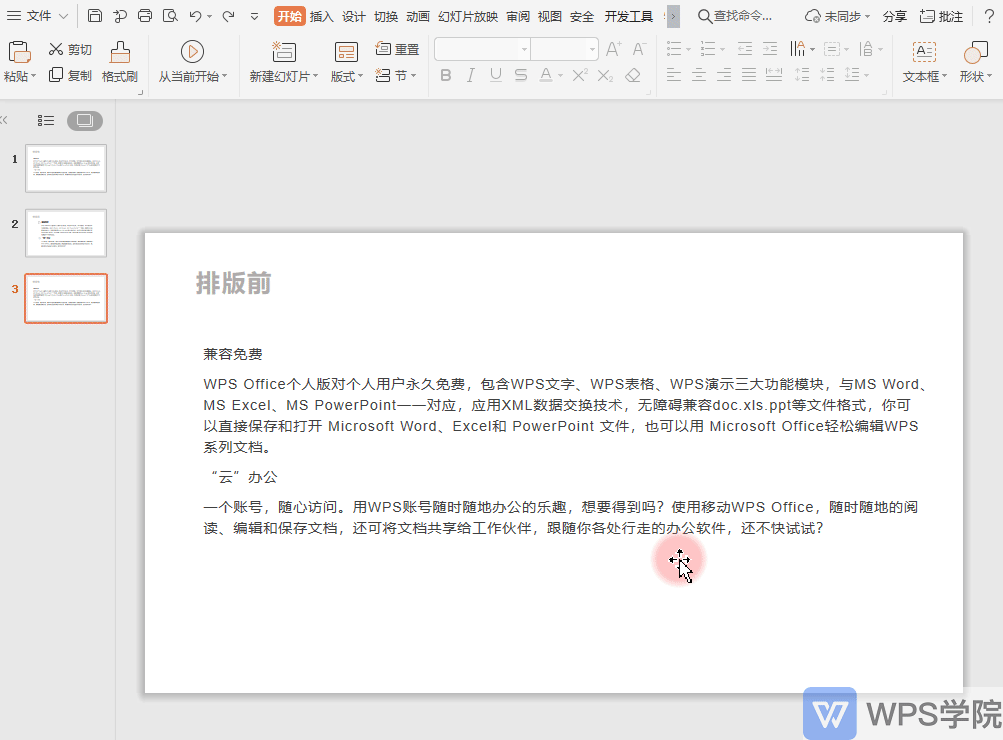This screenshot has height=740, width=1003.
Task: Click the Print icon
Action: [145, 16]
